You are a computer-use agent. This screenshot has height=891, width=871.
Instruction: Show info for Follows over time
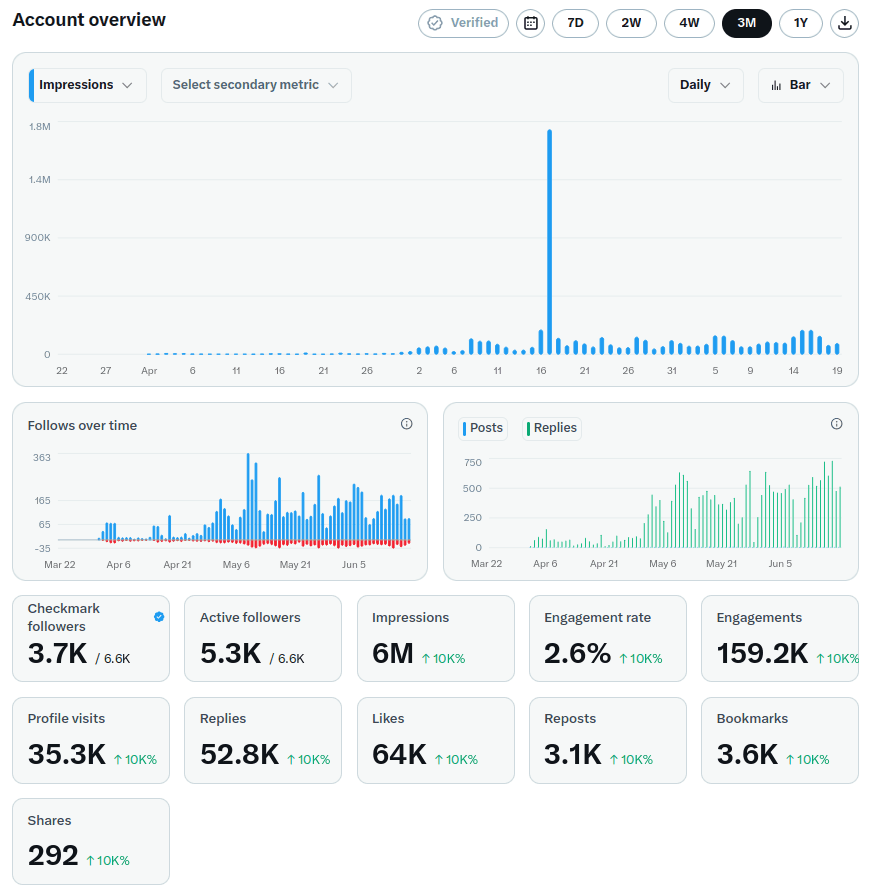pyautogui.click(x=406, y=424)
